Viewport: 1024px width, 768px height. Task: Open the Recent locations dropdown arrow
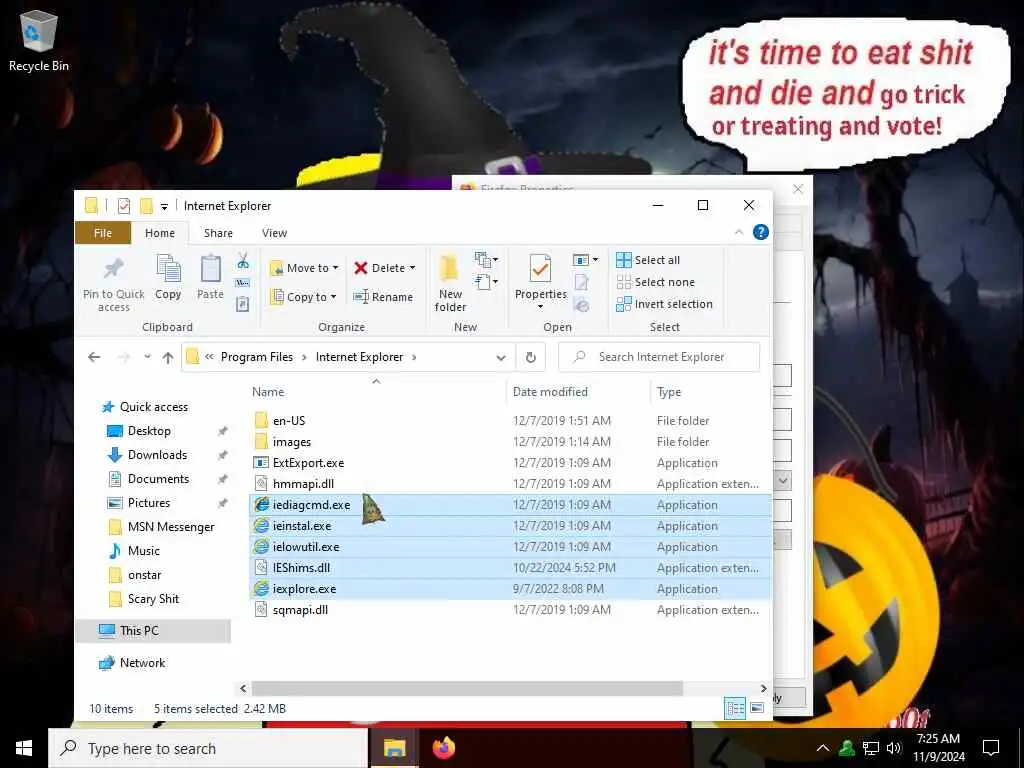pos(148,357)
